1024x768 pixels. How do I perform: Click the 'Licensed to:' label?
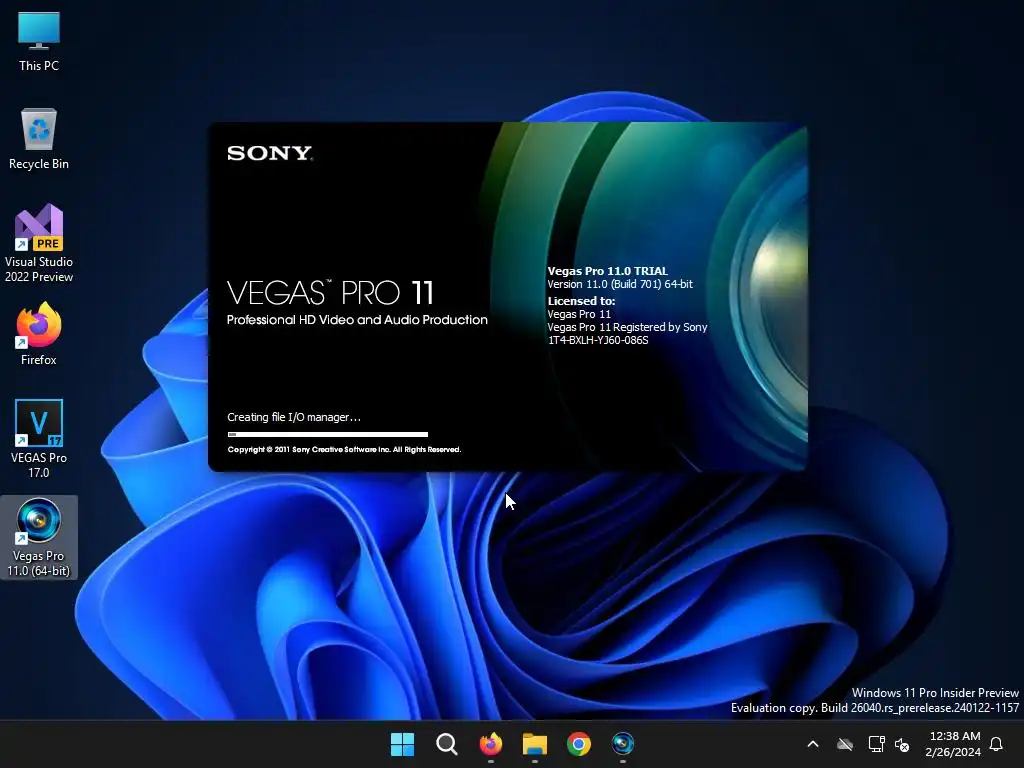point(581,301)
